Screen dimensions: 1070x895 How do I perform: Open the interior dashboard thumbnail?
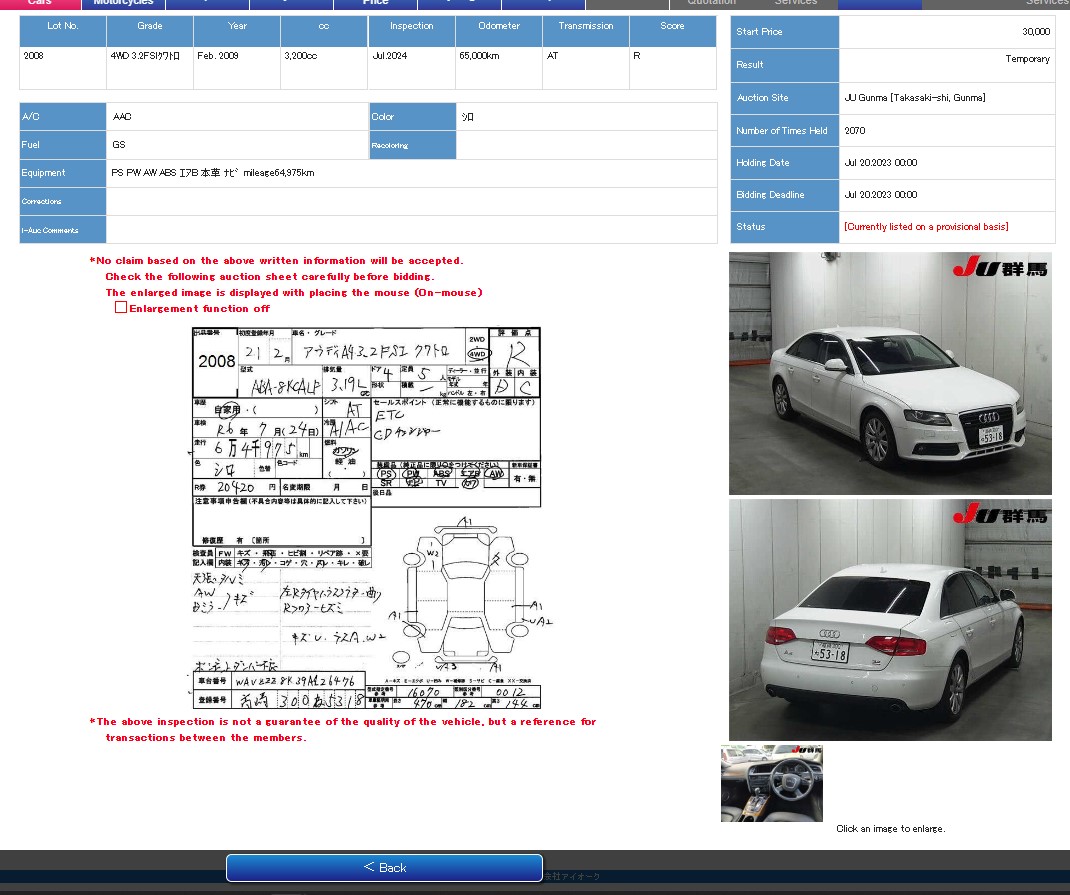[x=772, y=783]
